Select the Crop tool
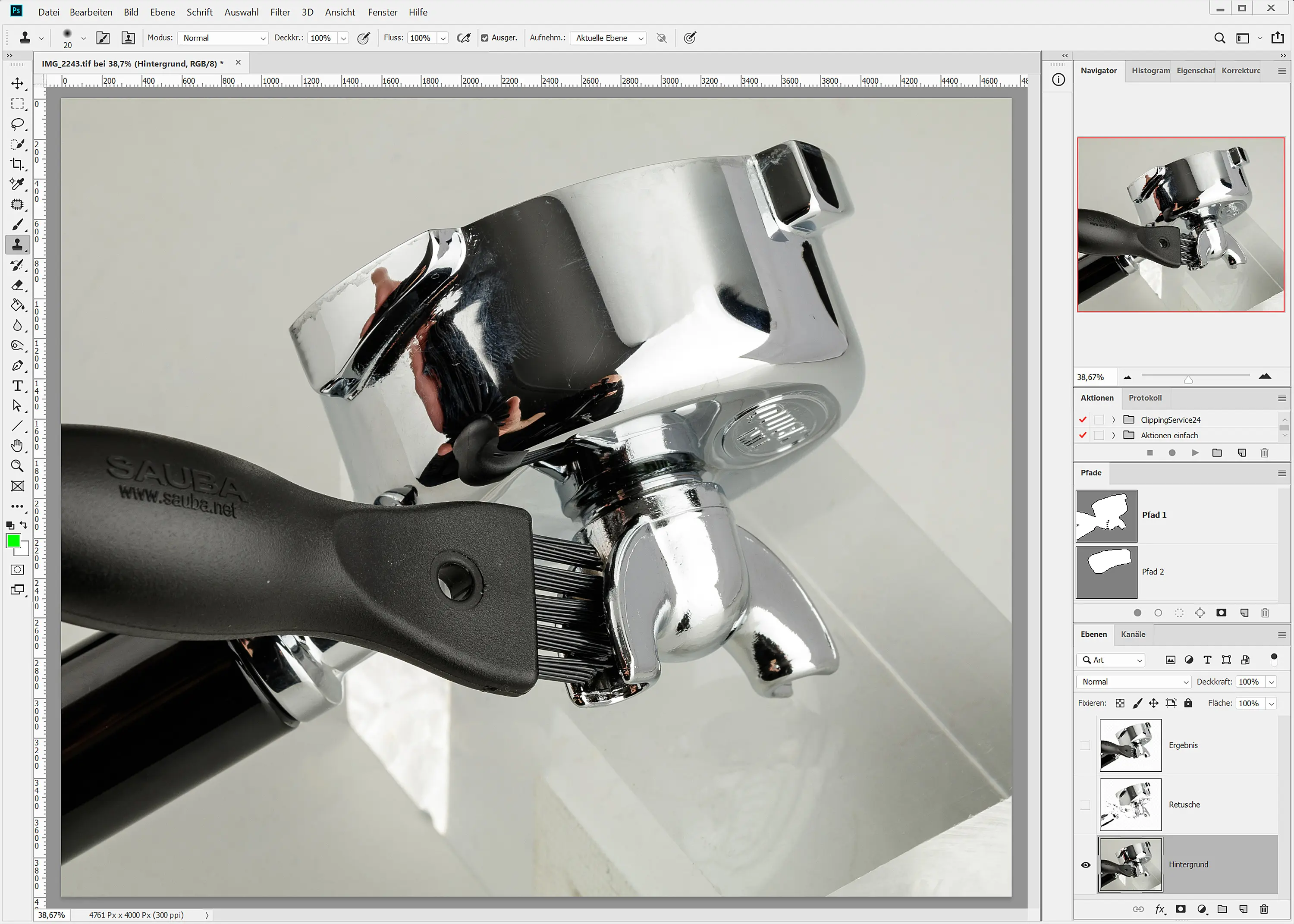This screenshot has width=1294, height=924. click(17, 164)
